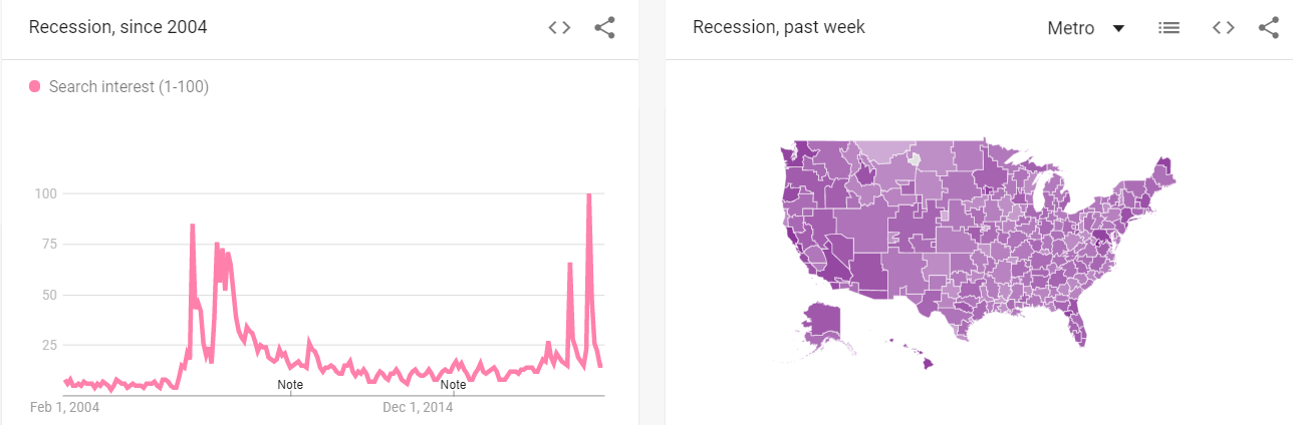Click the "Recession, past week" title
1293x425 pixels.
click(x=779, y=28)
